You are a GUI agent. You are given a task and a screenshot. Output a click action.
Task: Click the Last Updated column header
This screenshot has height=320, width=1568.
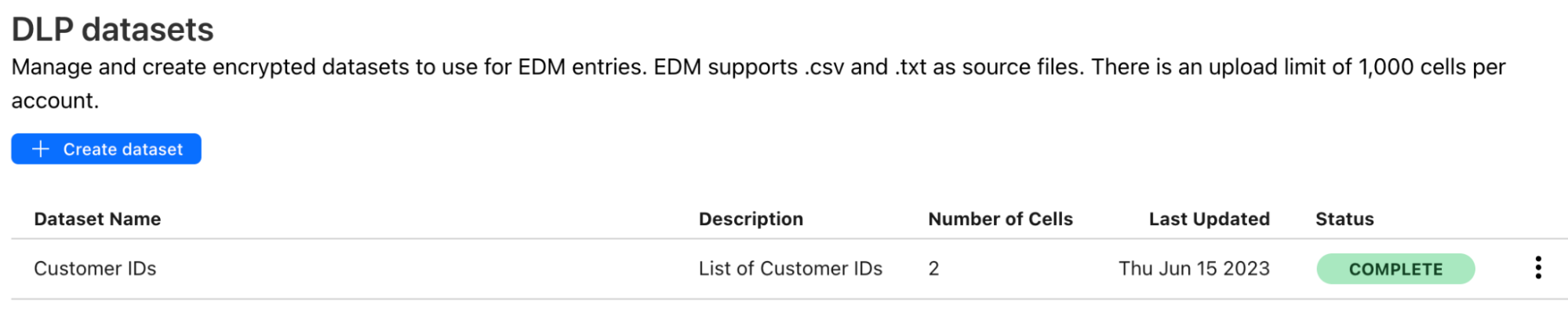(1209, 219)
